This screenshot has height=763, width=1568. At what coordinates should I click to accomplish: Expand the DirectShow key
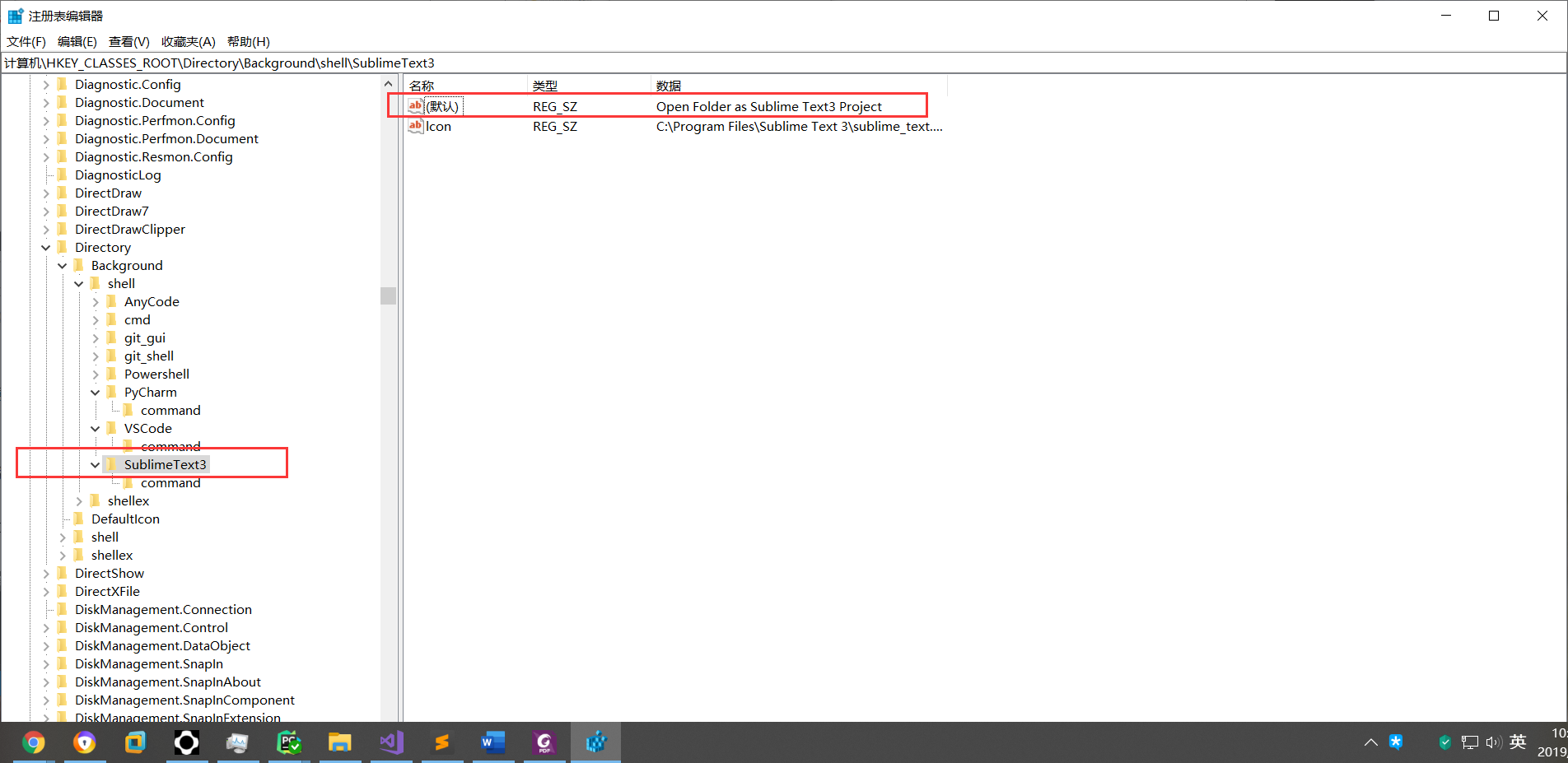click(46, 574)
